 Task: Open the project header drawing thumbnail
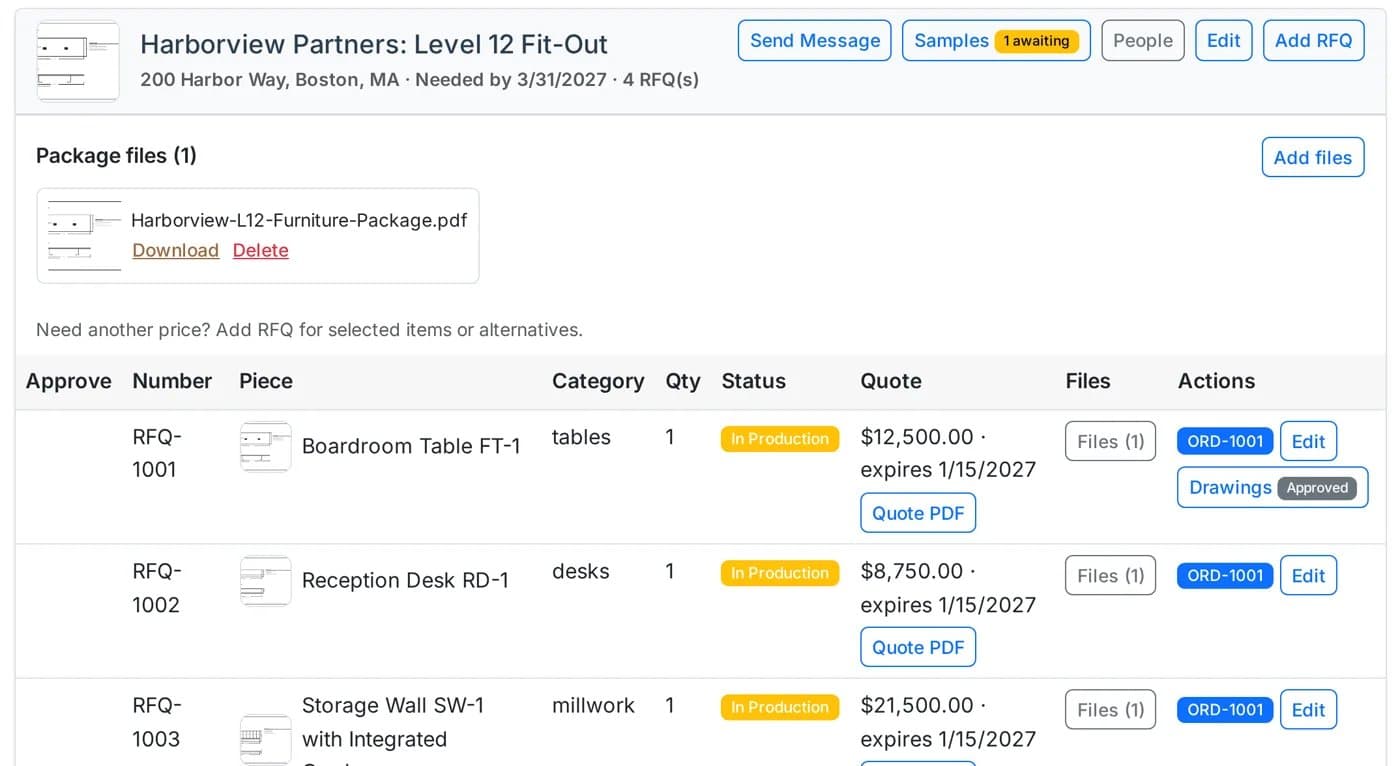pos(78,61)
